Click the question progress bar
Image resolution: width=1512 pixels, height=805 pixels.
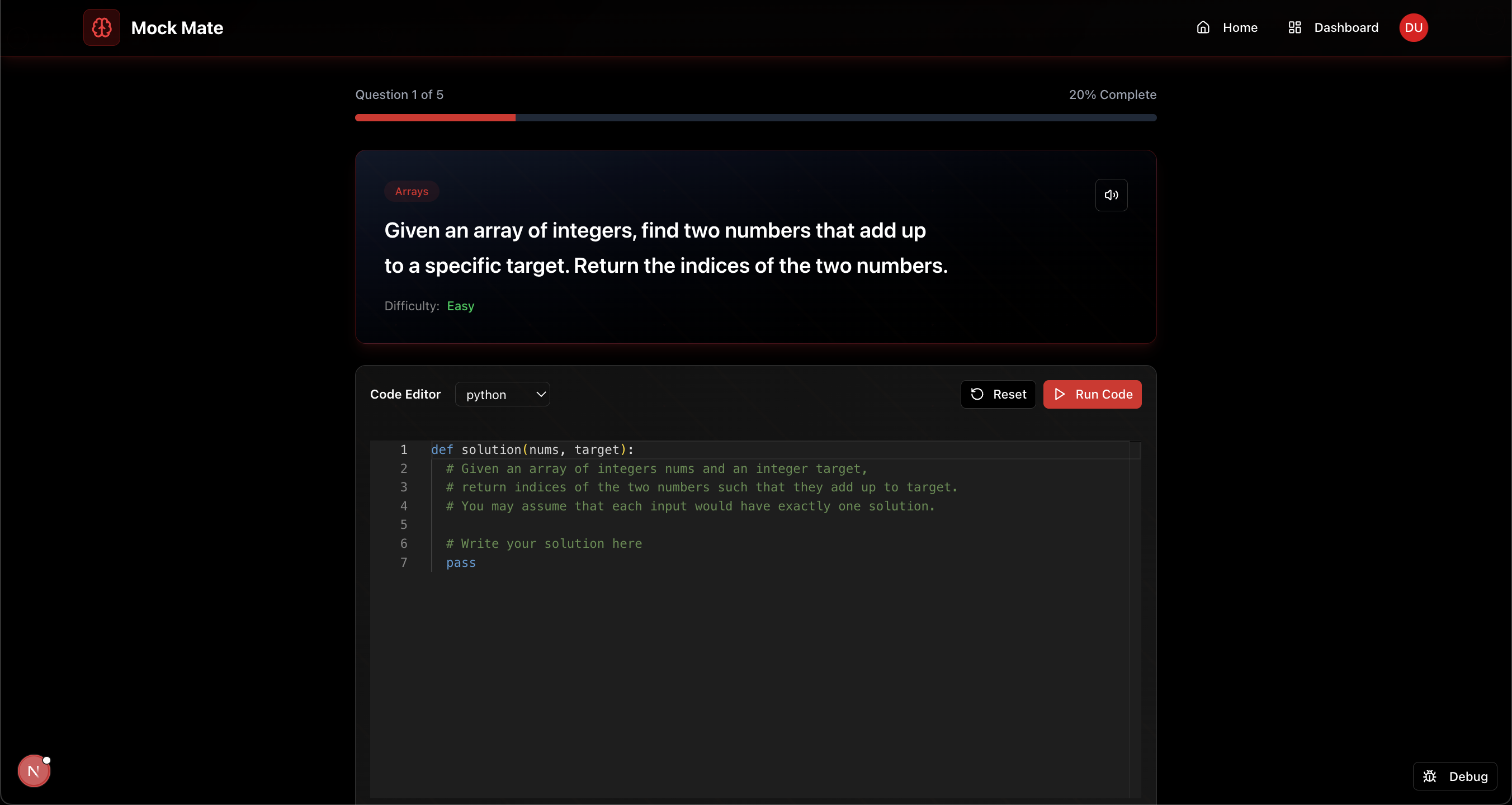click(755, 118)
